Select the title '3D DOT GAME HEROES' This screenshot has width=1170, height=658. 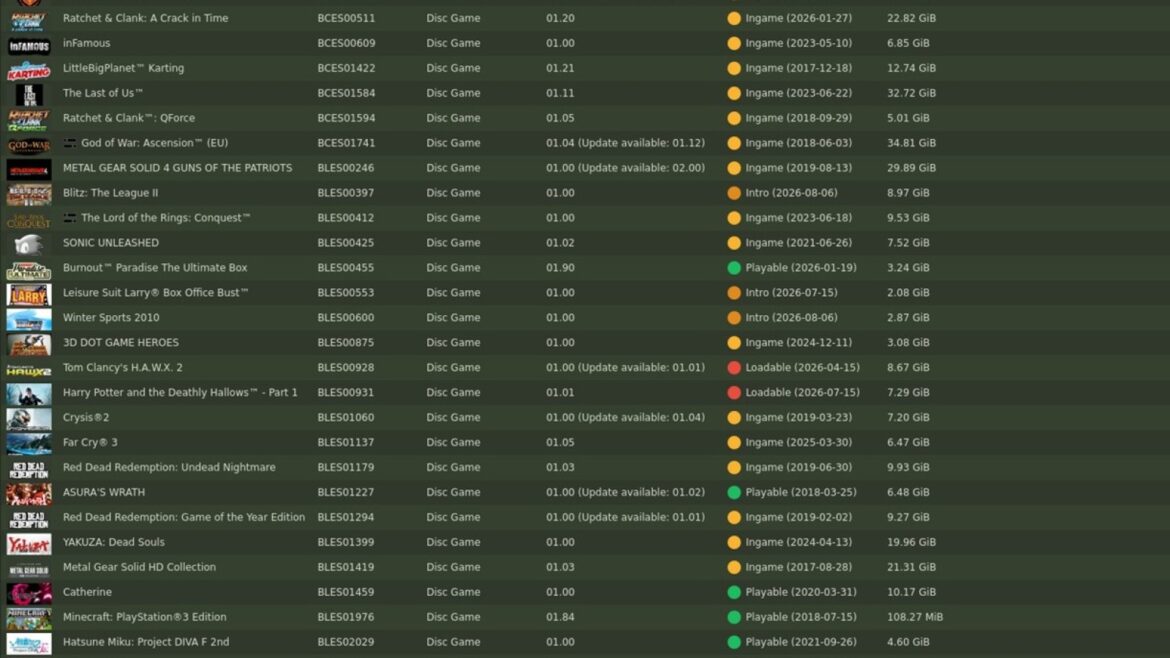click(x=121, y=342)
